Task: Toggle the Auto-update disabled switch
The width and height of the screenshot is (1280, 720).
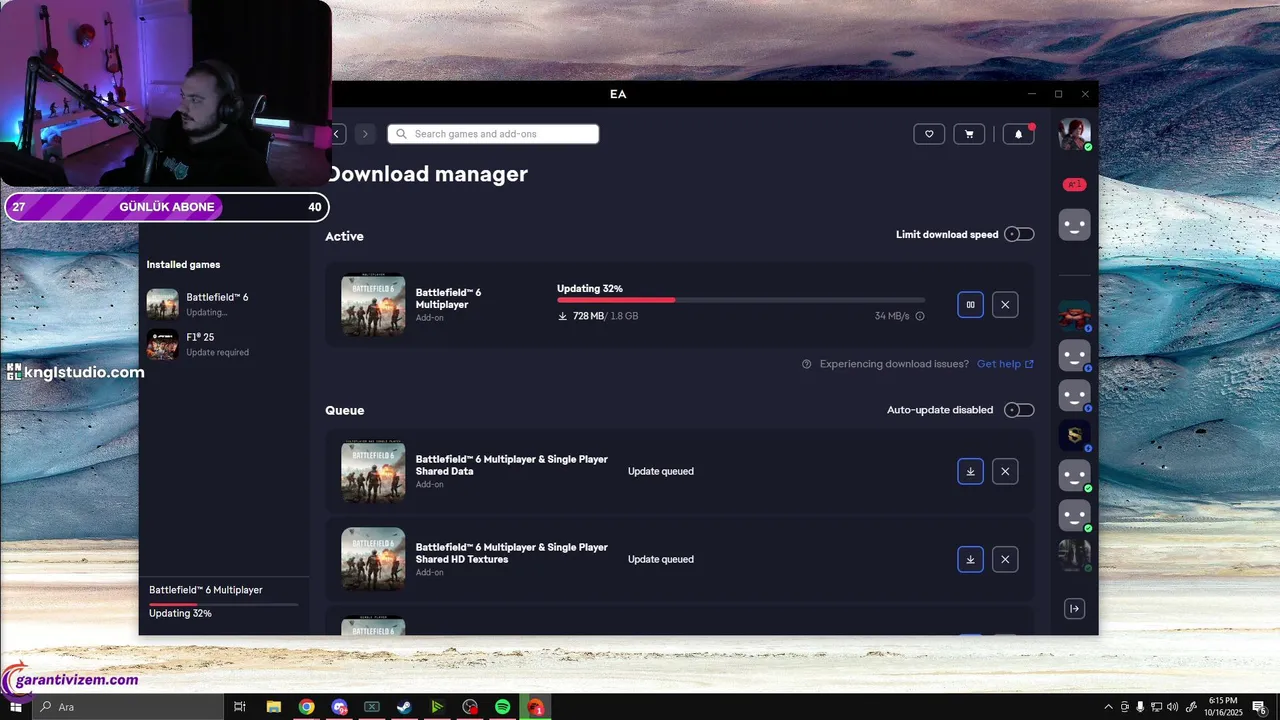Action: point(1019,410)
